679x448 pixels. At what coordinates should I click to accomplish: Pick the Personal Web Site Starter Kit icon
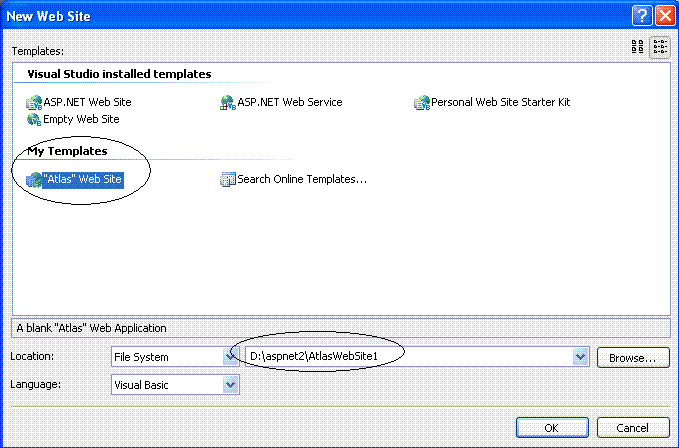(422, 103)
